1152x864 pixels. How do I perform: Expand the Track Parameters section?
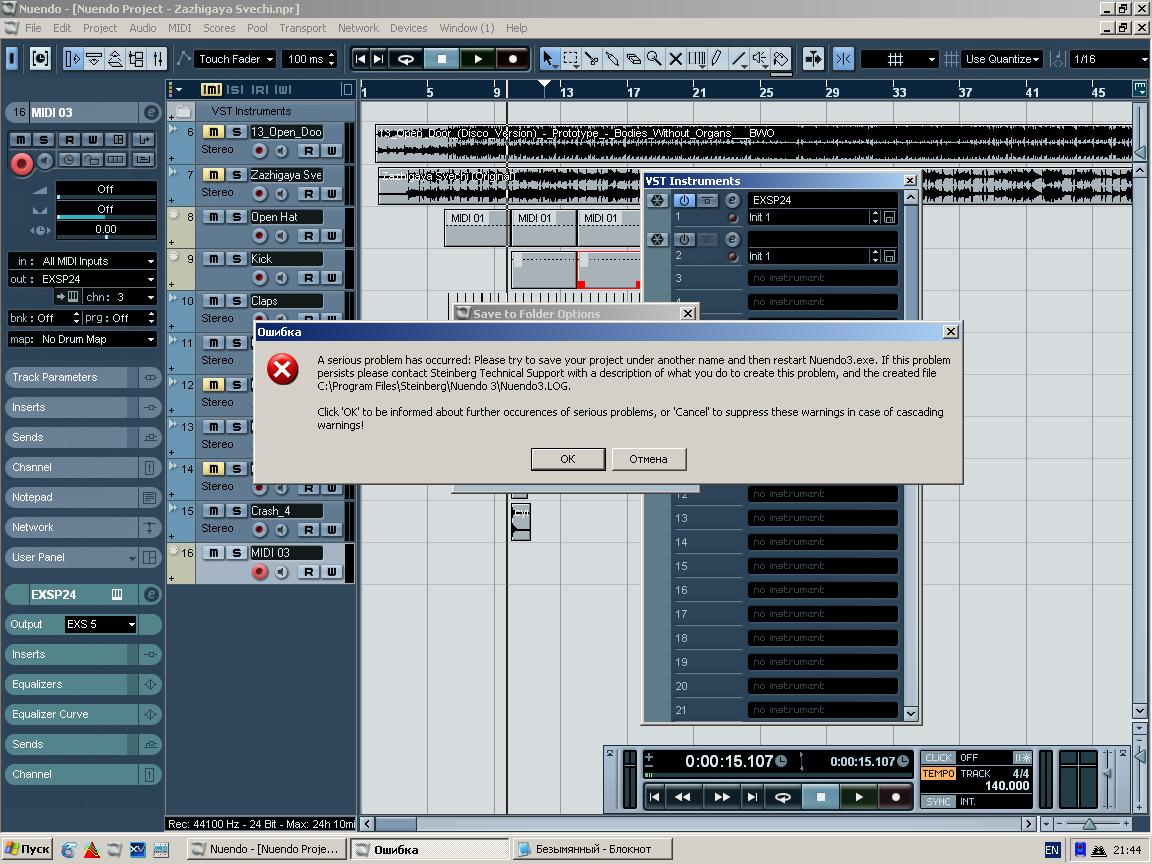coord(82,377)
